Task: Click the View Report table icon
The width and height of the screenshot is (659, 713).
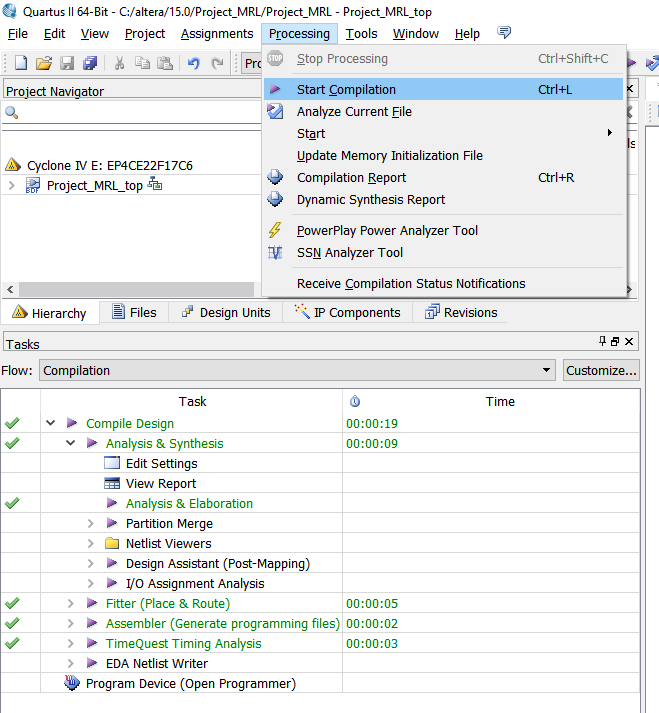Action: pyautogui.click(x=112, y=483)
